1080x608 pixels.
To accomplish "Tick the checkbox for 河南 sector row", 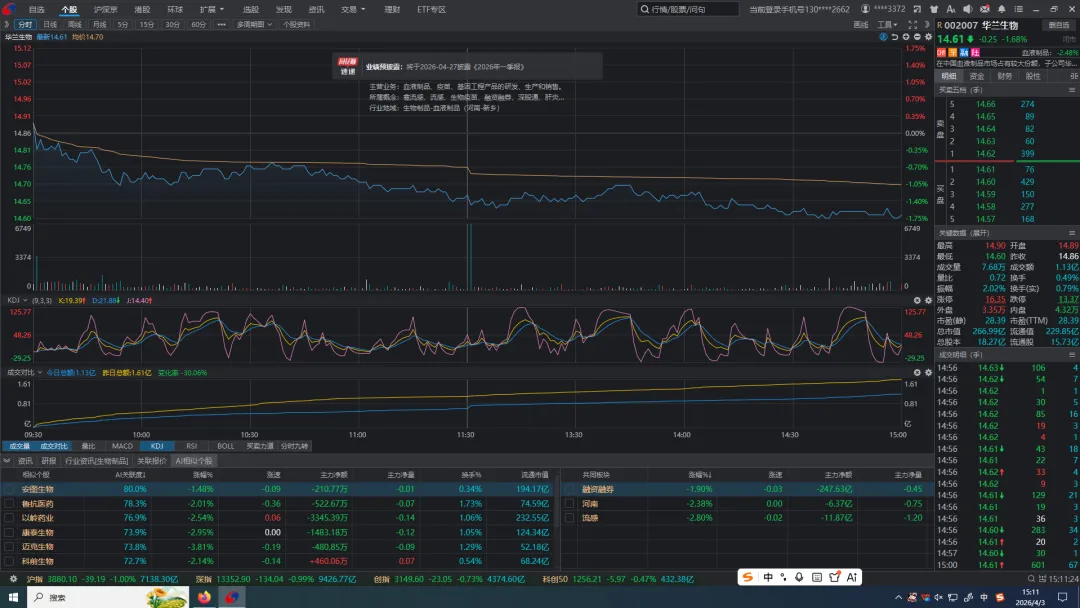I will pos(570,503).
